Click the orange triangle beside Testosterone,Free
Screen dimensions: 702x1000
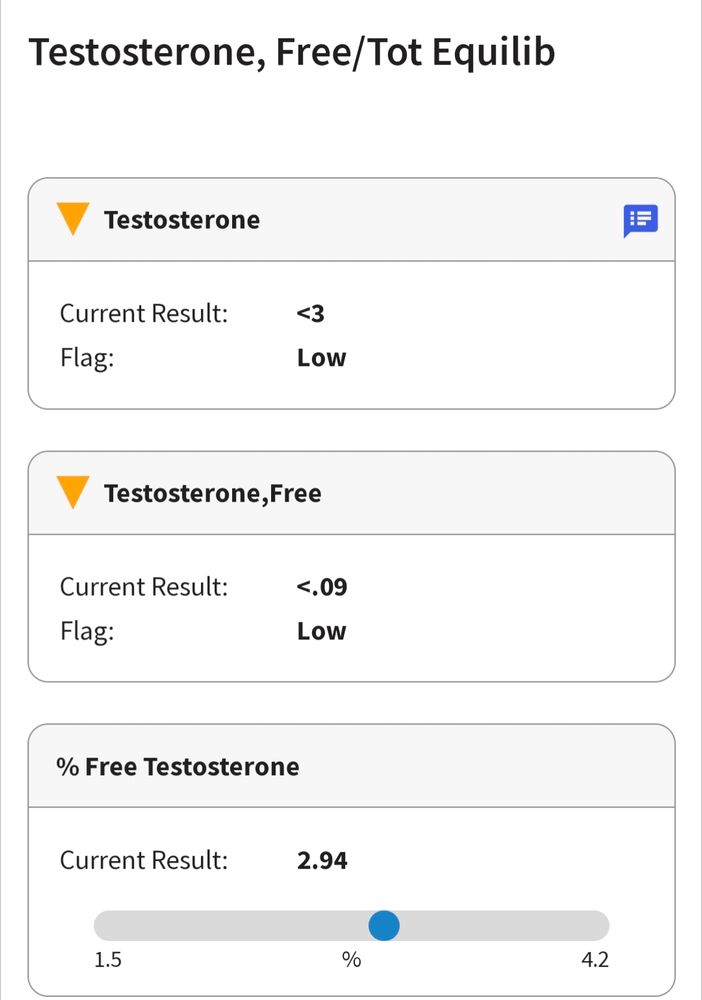(x=71, y=492)
